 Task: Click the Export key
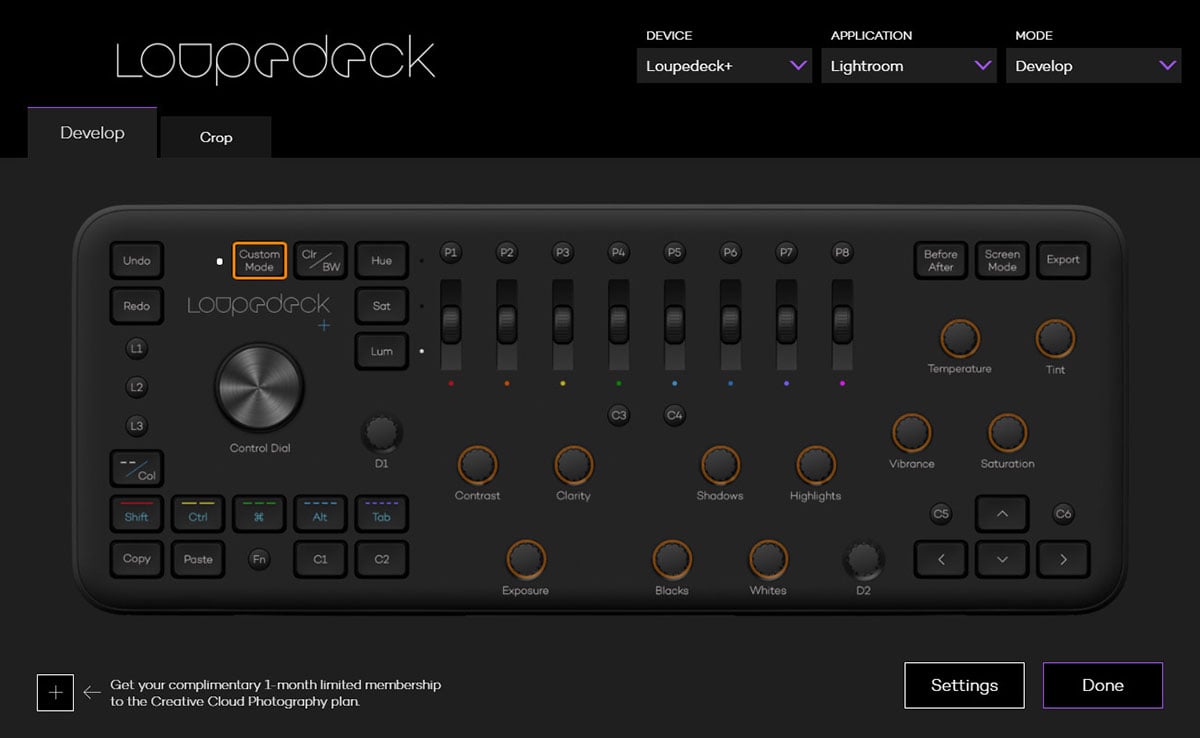point(1063,260)
